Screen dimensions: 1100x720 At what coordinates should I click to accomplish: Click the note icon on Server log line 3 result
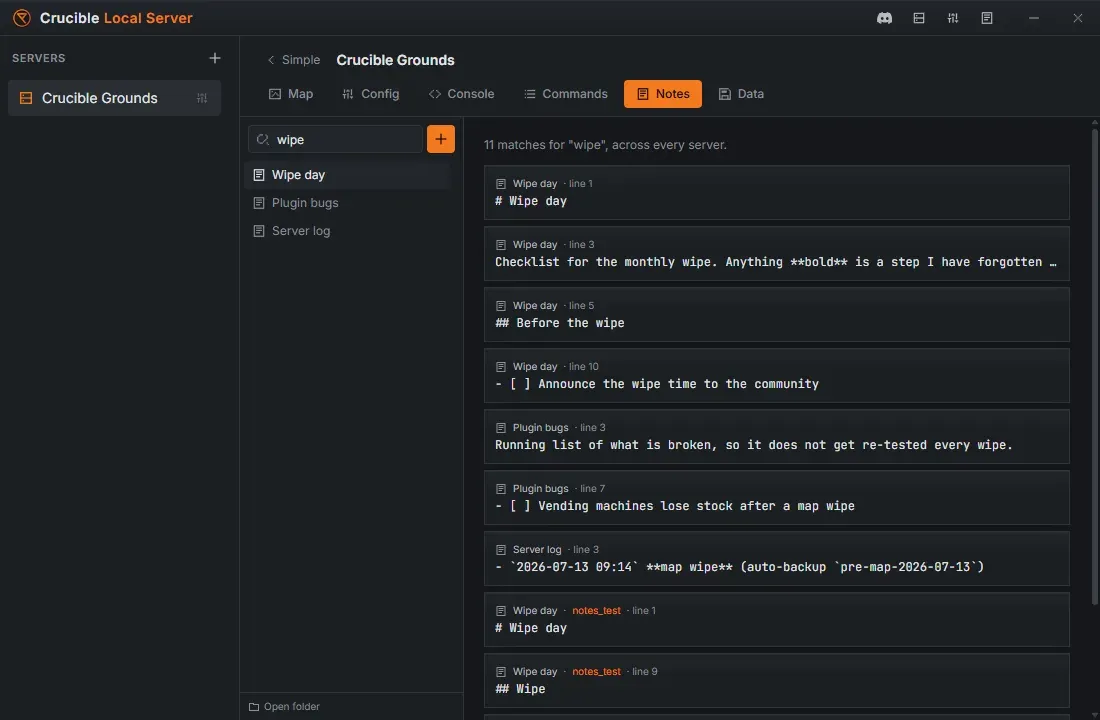501,550
